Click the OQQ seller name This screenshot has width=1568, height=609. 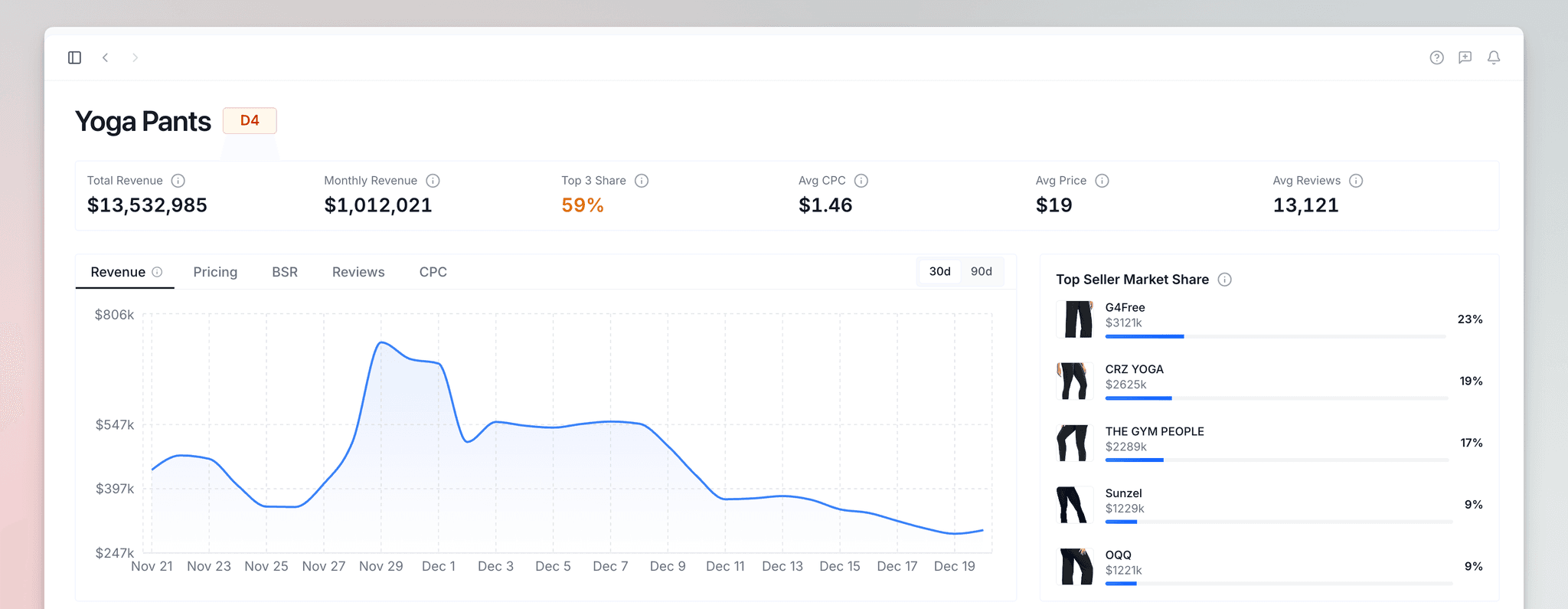coord(1118,555)
